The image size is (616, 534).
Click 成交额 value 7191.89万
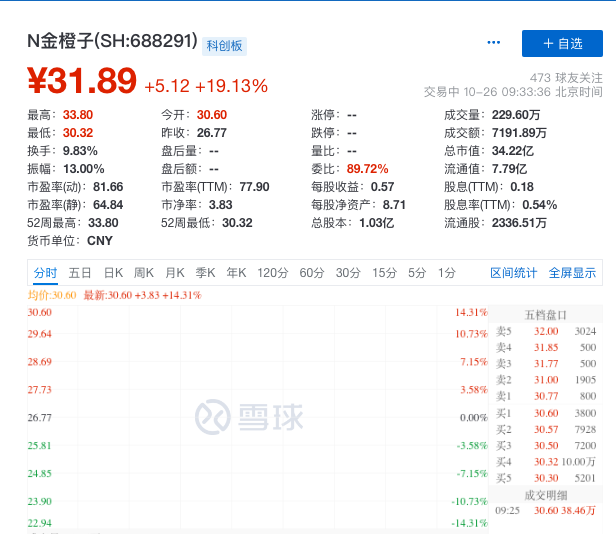tap(519, 133)
